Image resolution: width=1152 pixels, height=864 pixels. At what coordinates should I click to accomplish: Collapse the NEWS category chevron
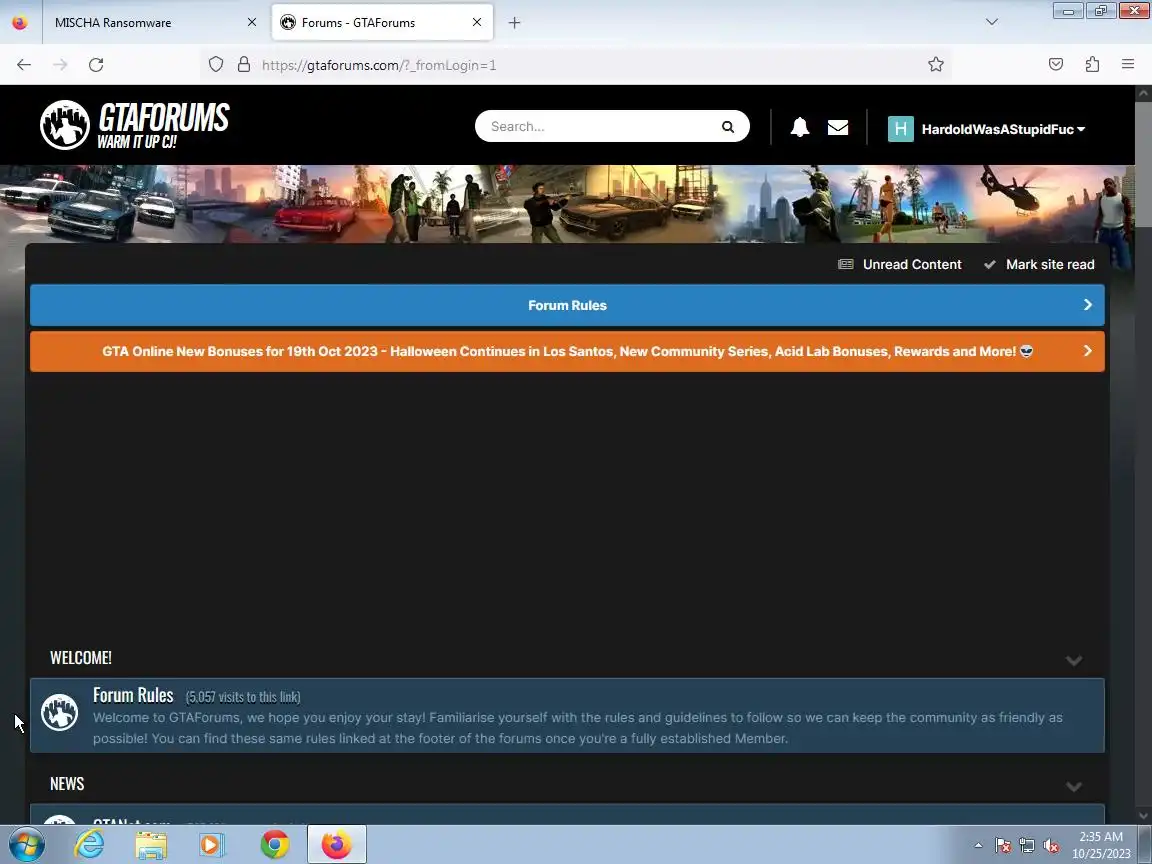point(1073,786)
